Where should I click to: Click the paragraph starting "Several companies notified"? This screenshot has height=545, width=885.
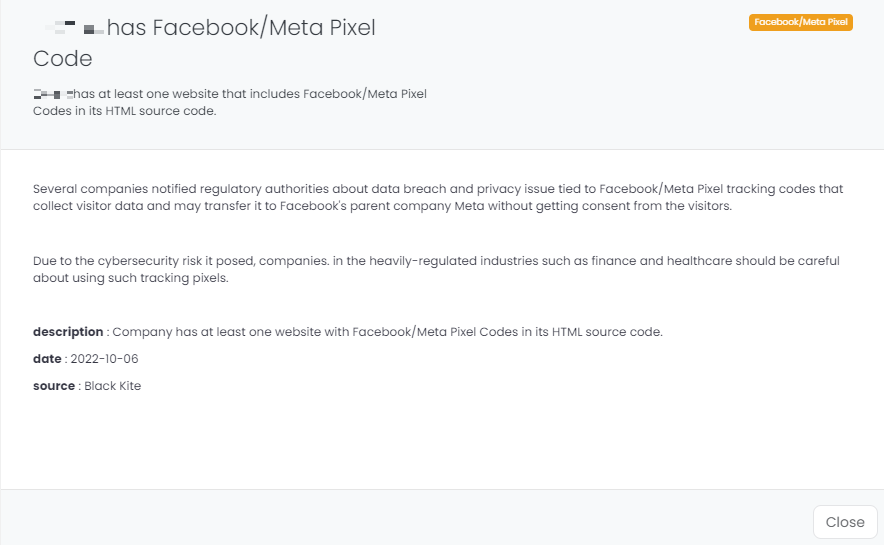(x=438, y=189)
